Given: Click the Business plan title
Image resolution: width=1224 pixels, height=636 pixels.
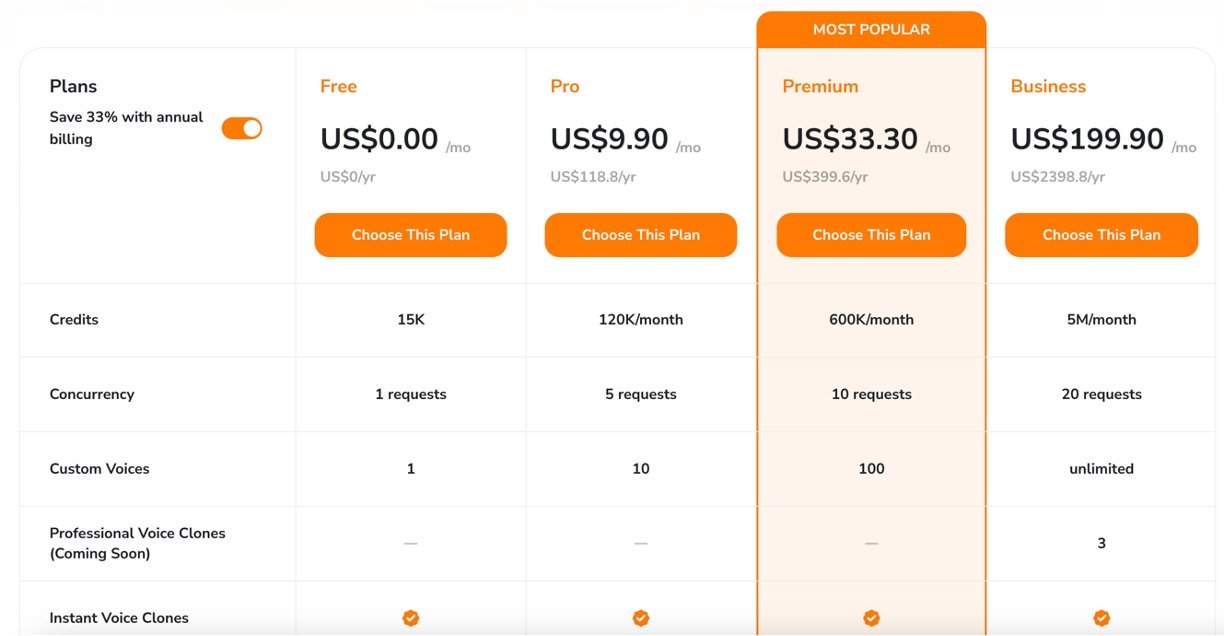Looking at the screenshot, I should pos(1048,87).
